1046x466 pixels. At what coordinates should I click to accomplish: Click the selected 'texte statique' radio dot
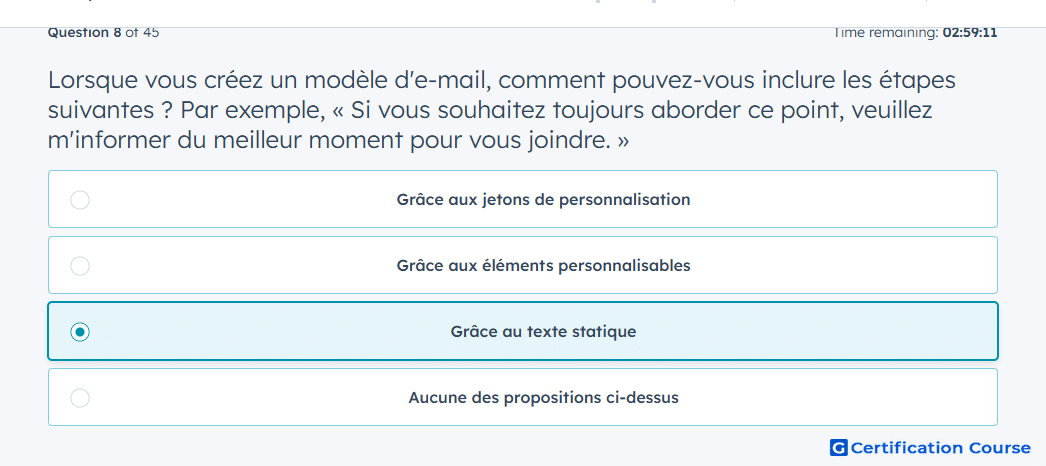click(80, 332)
